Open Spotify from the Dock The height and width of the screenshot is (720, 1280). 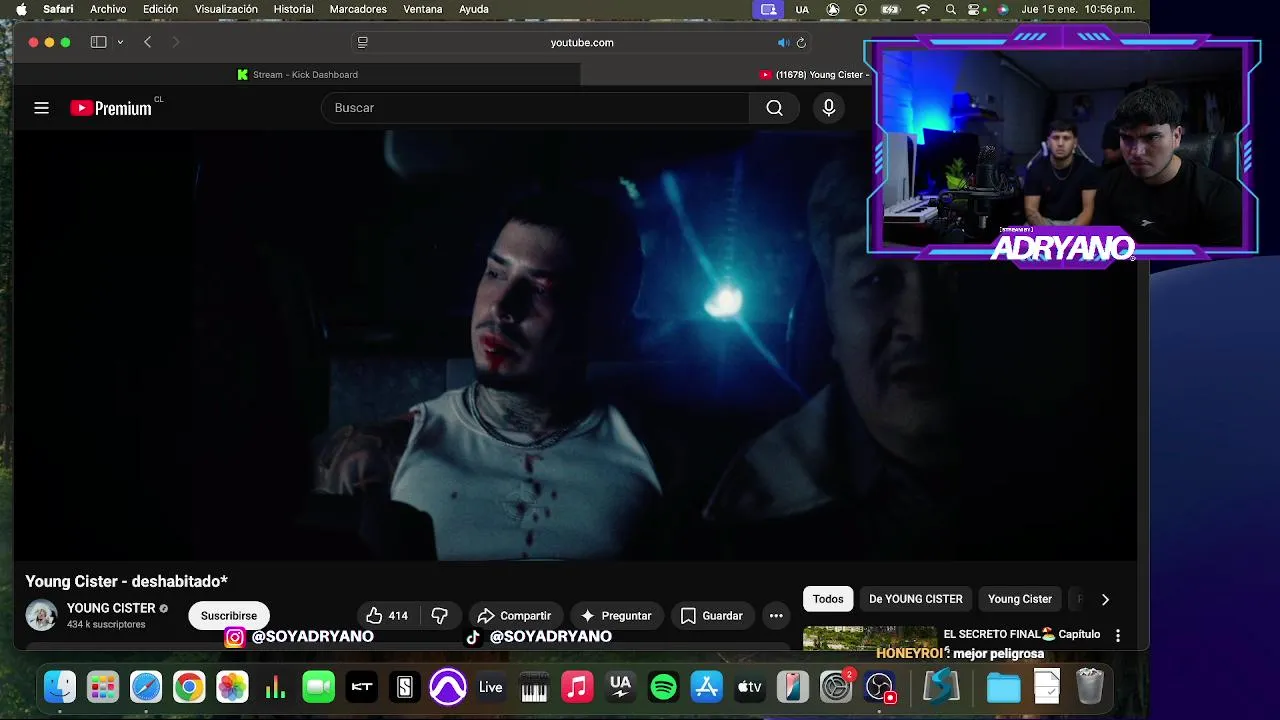[663, 687]
